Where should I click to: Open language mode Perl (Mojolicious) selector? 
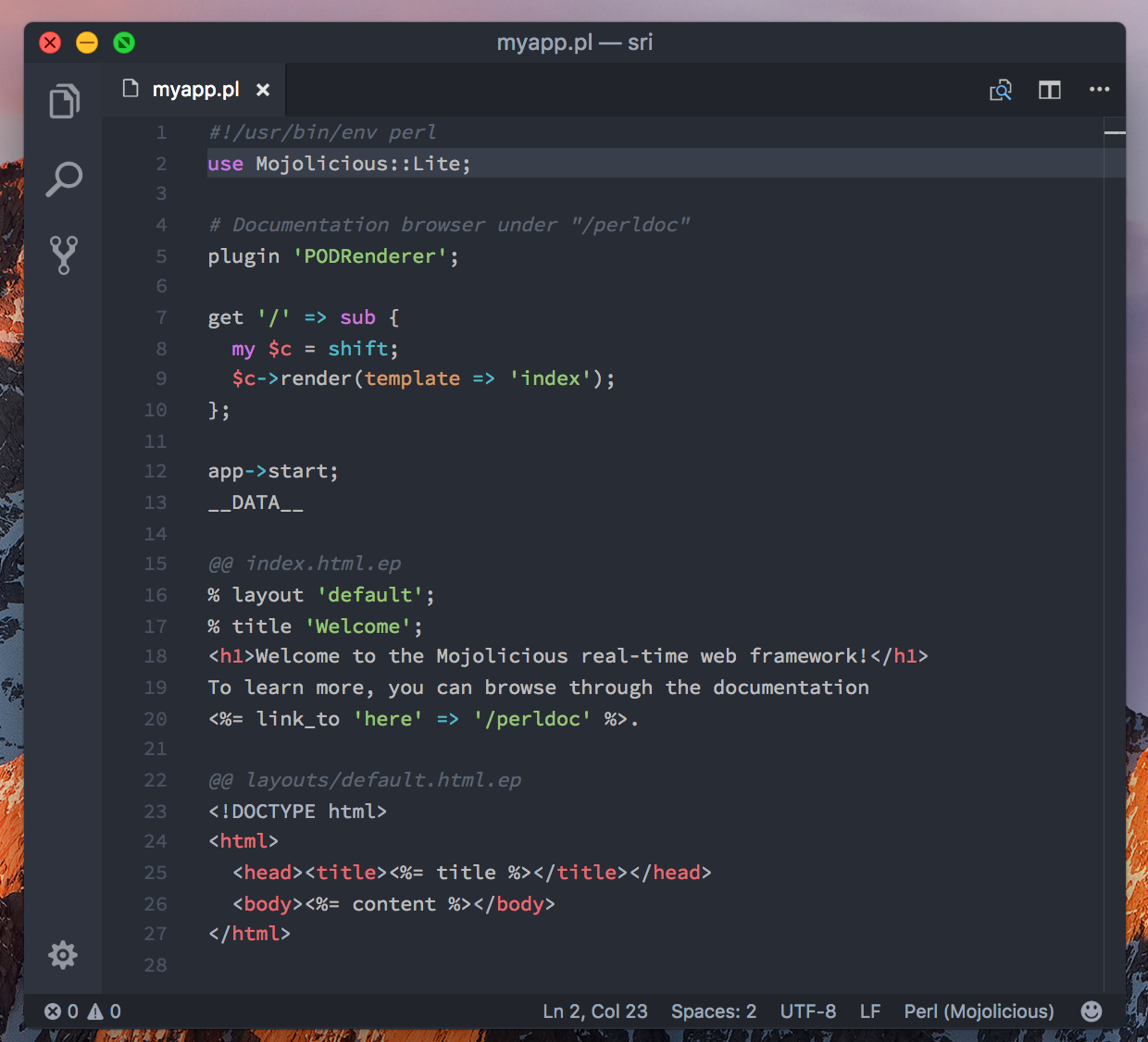[x=979, y=1011]
